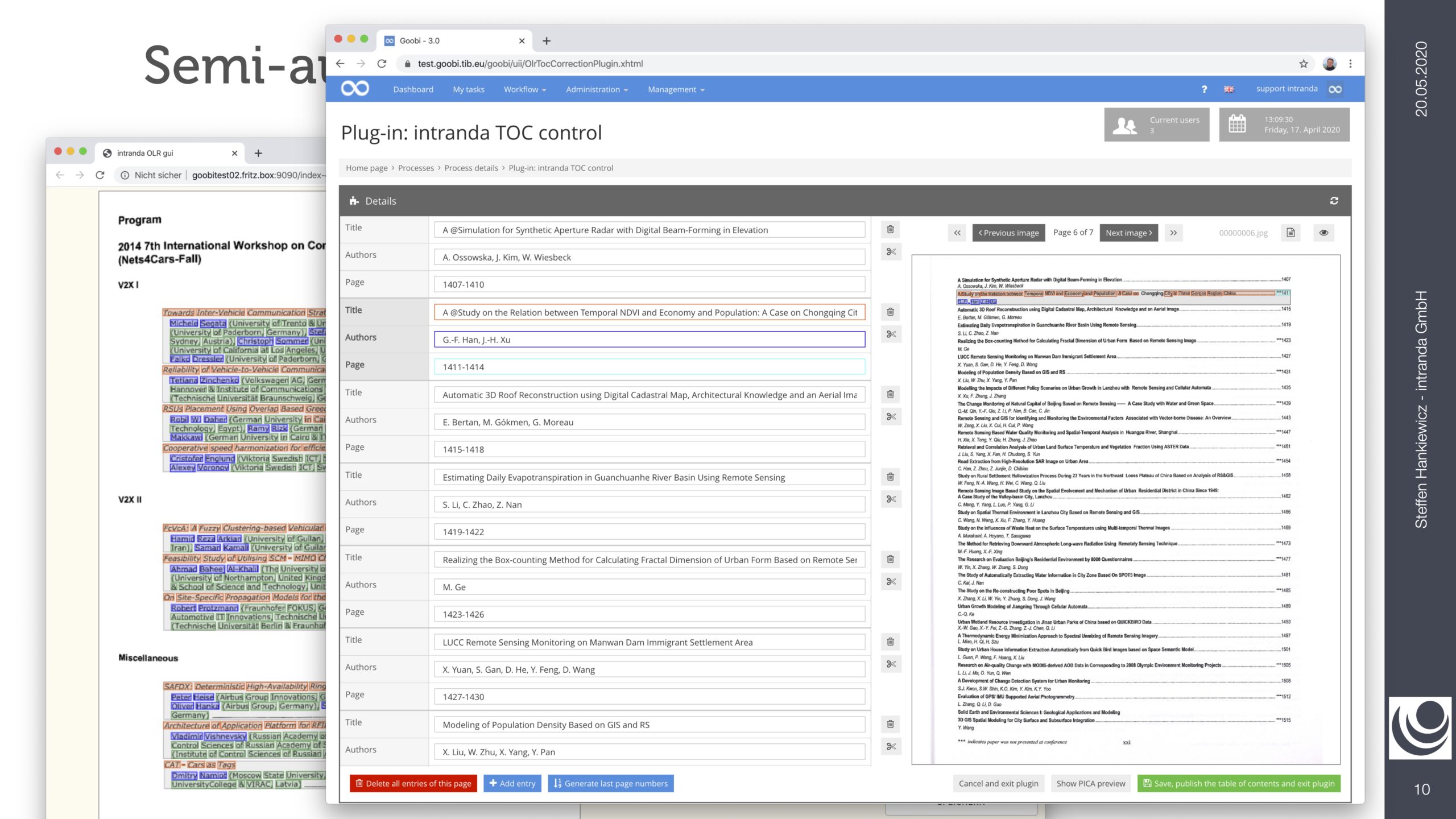Click the Next image button

pos(1128,233)
